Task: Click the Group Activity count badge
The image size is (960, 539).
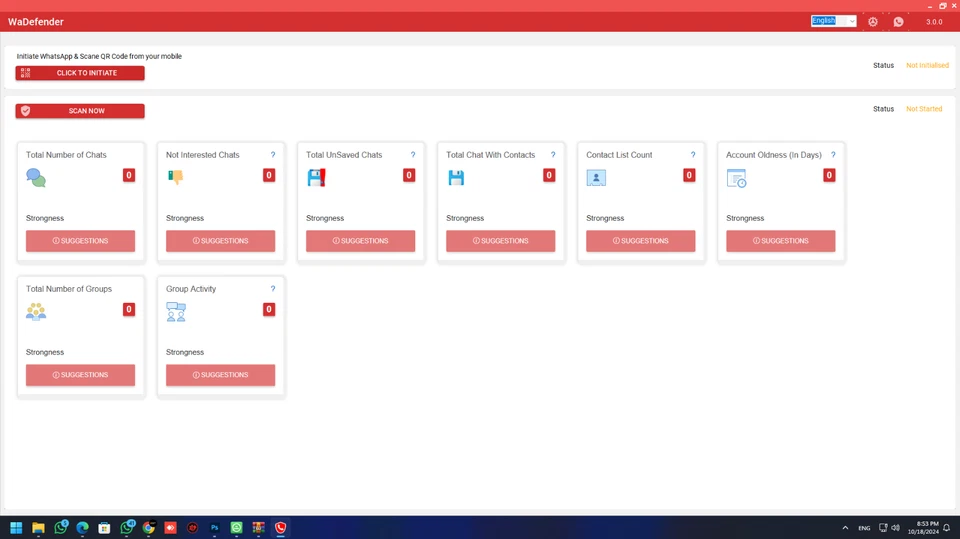Action: 269,309
